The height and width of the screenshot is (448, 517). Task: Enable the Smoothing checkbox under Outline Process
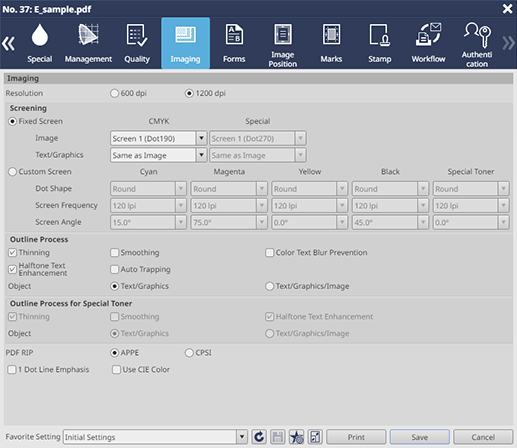(x=114, y=252)
